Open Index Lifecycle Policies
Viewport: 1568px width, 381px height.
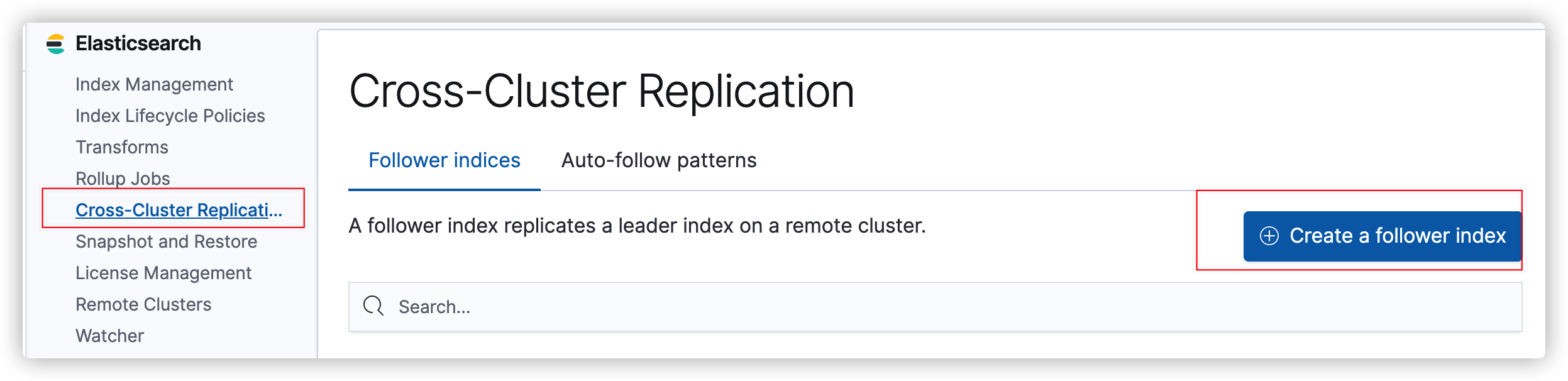click(x=170, y=116)
